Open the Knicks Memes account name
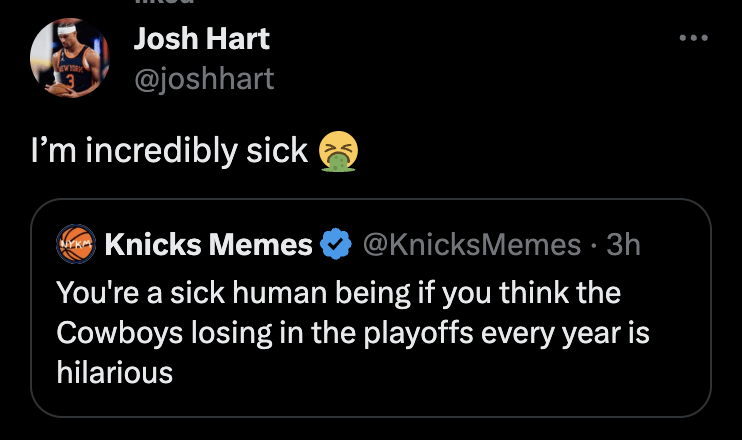The width and height of the screenshot is (742, 440). click(x=208, y=244)
